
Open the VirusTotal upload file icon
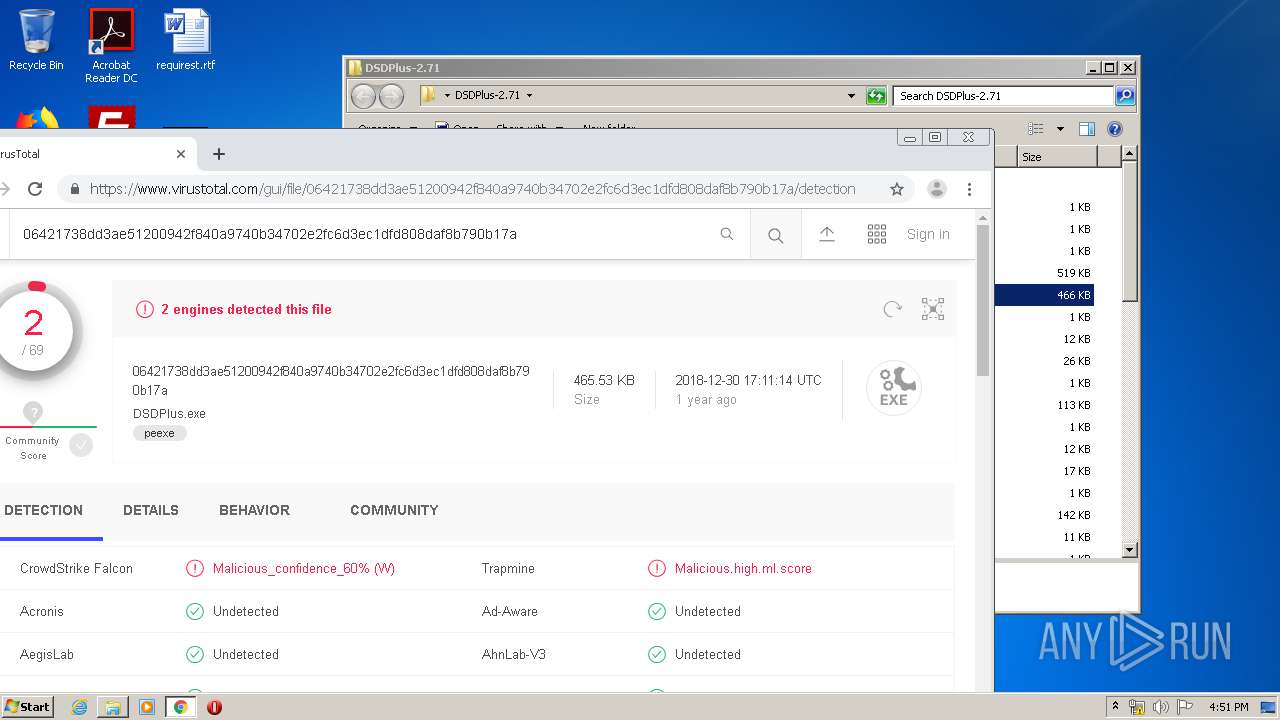(x=827, y=234)
